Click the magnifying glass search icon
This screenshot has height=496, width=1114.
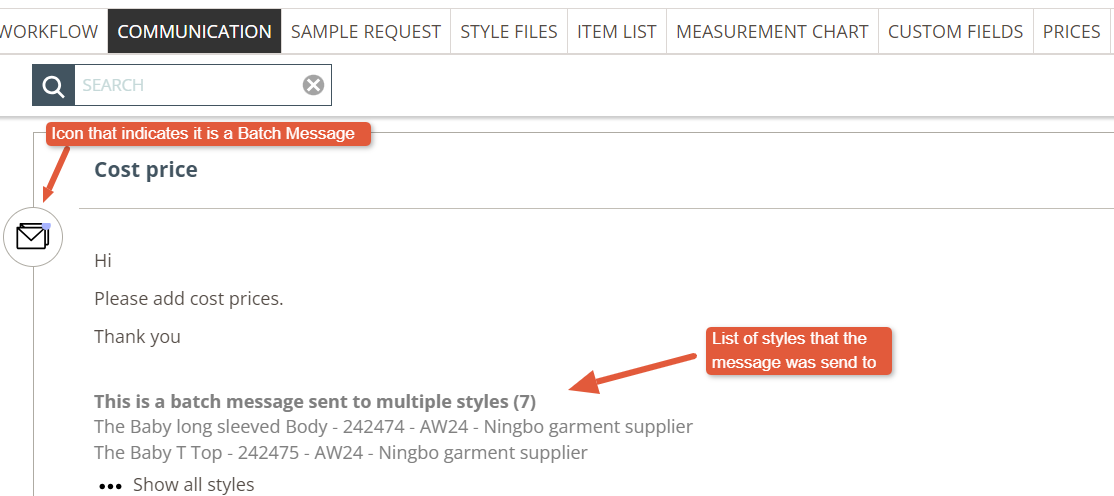53,85
